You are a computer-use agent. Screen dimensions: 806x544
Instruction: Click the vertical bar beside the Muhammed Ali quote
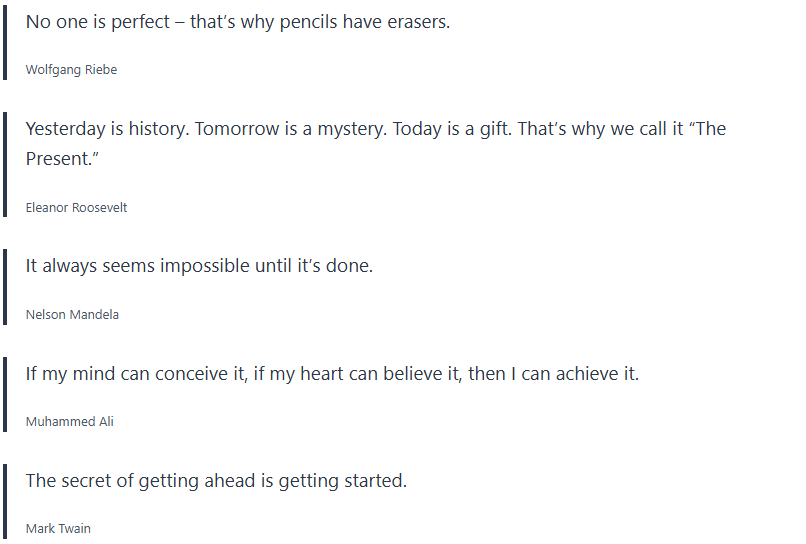tap(5, 394)
